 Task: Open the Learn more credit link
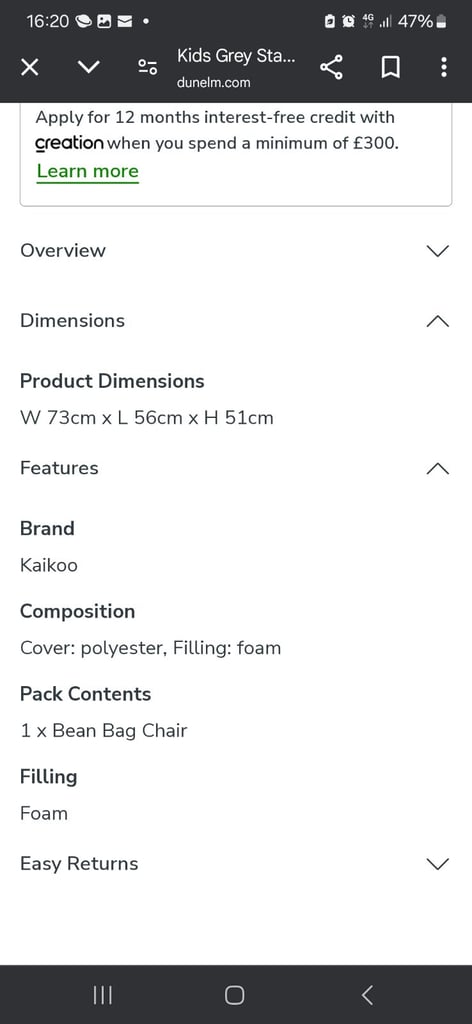tap(87, 171)
